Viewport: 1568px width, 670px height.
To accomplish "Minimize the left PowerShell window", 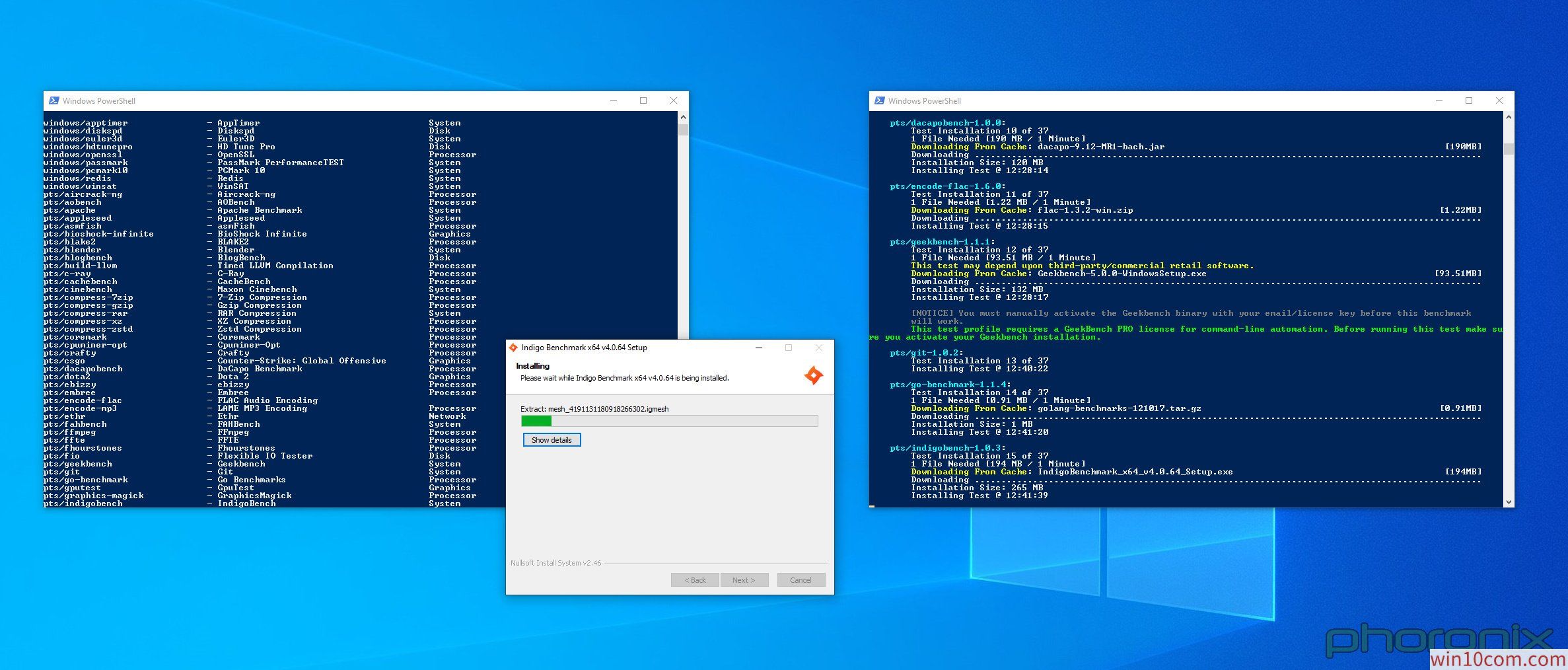I will 614,100.
